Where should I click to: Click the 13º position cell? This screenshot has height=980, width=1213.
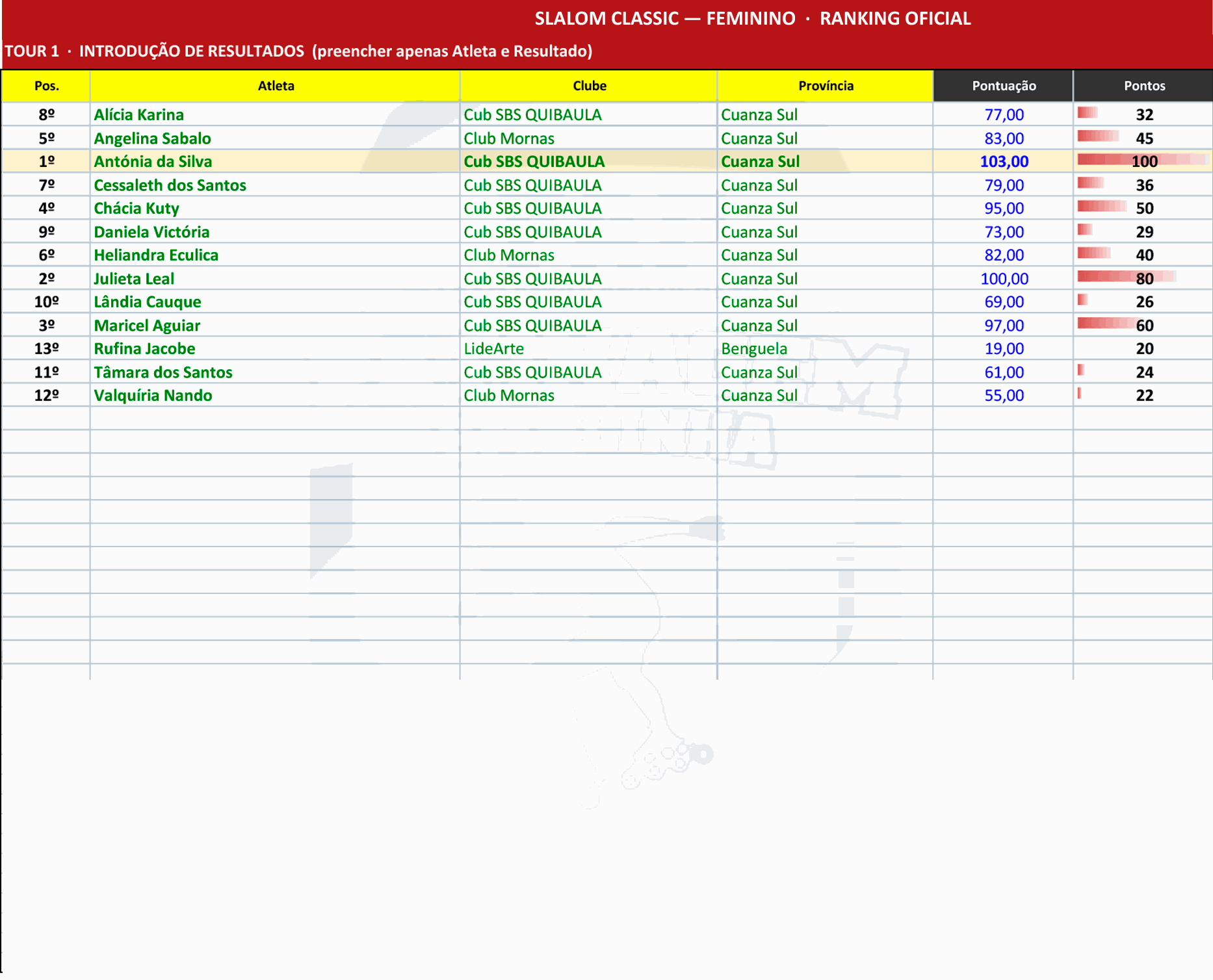point(46,348)
